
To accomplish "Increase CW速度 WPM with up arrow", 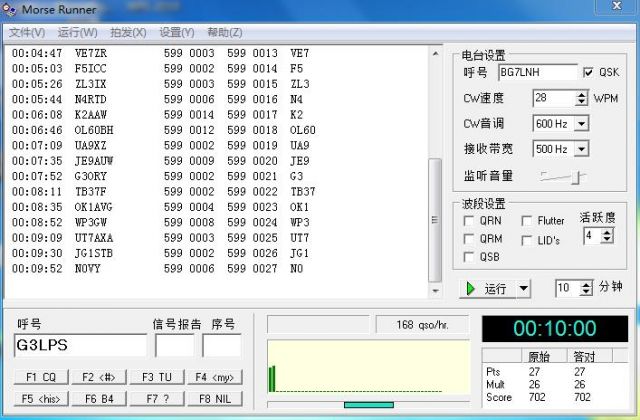I will [582, 95].
